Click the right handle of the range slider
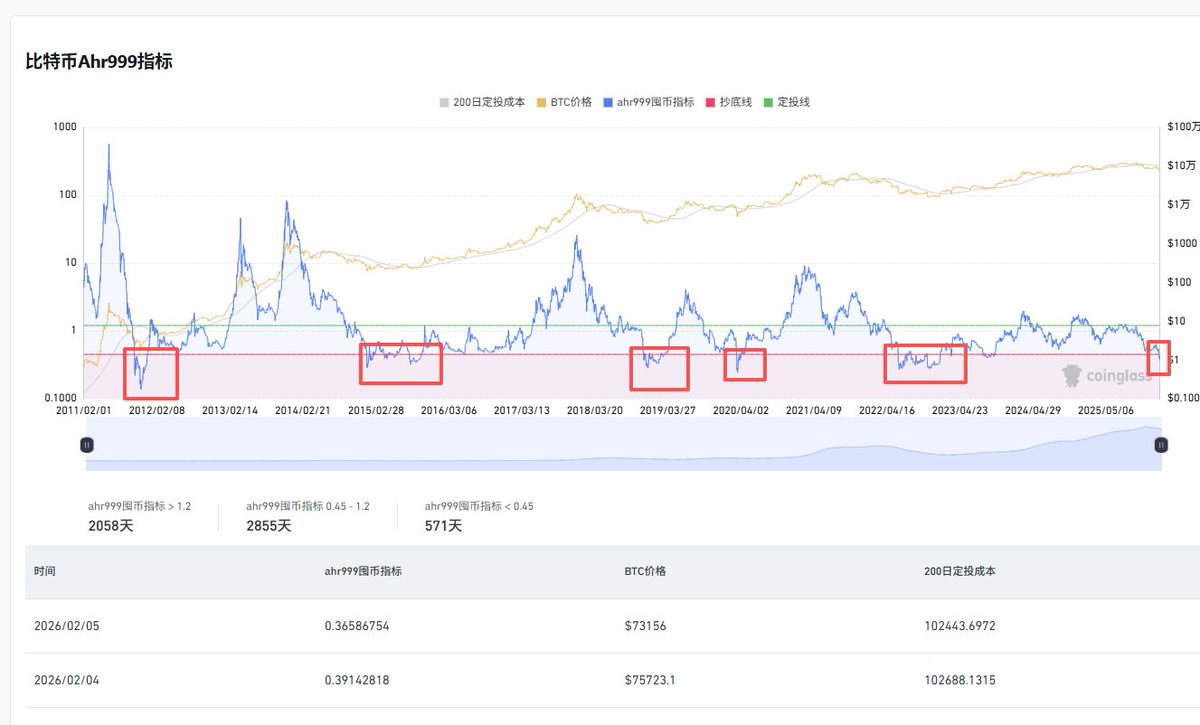 pyautogui.click(x=1160, y=445)
